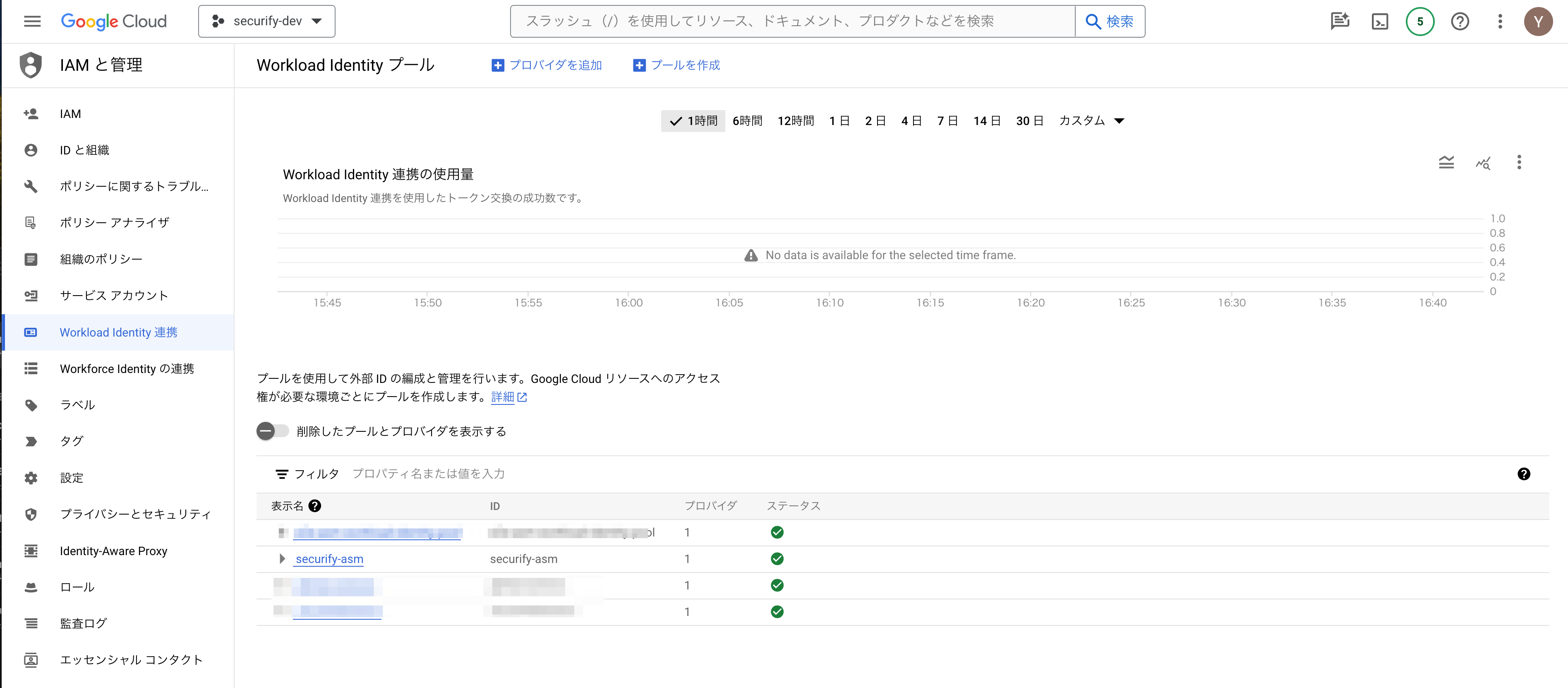
Task: Click the ステータス column header
Action: tap(794, 506)
